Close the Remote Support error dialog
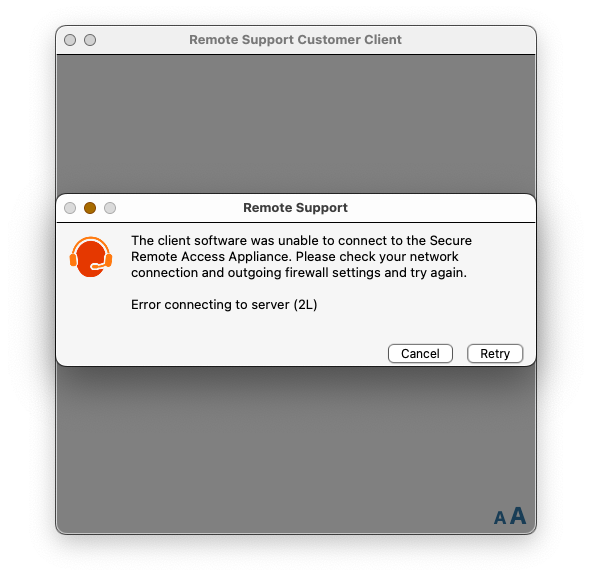This screenshot has width=592, height=576. tap(70, 208)
